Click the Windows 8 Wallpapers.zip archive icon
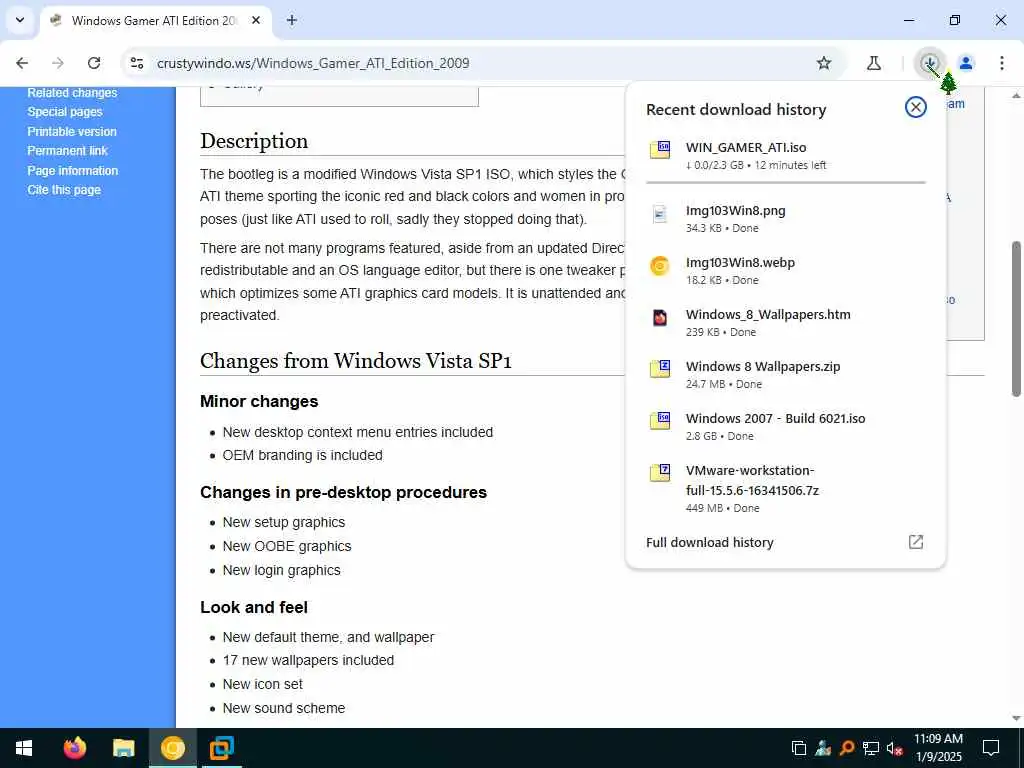 point(660,369)
